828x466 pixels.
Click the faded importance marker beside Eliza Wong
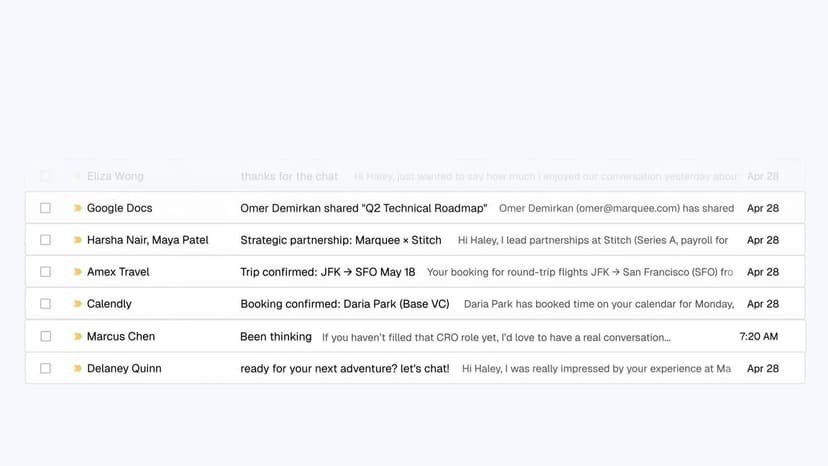coord(78,176)
